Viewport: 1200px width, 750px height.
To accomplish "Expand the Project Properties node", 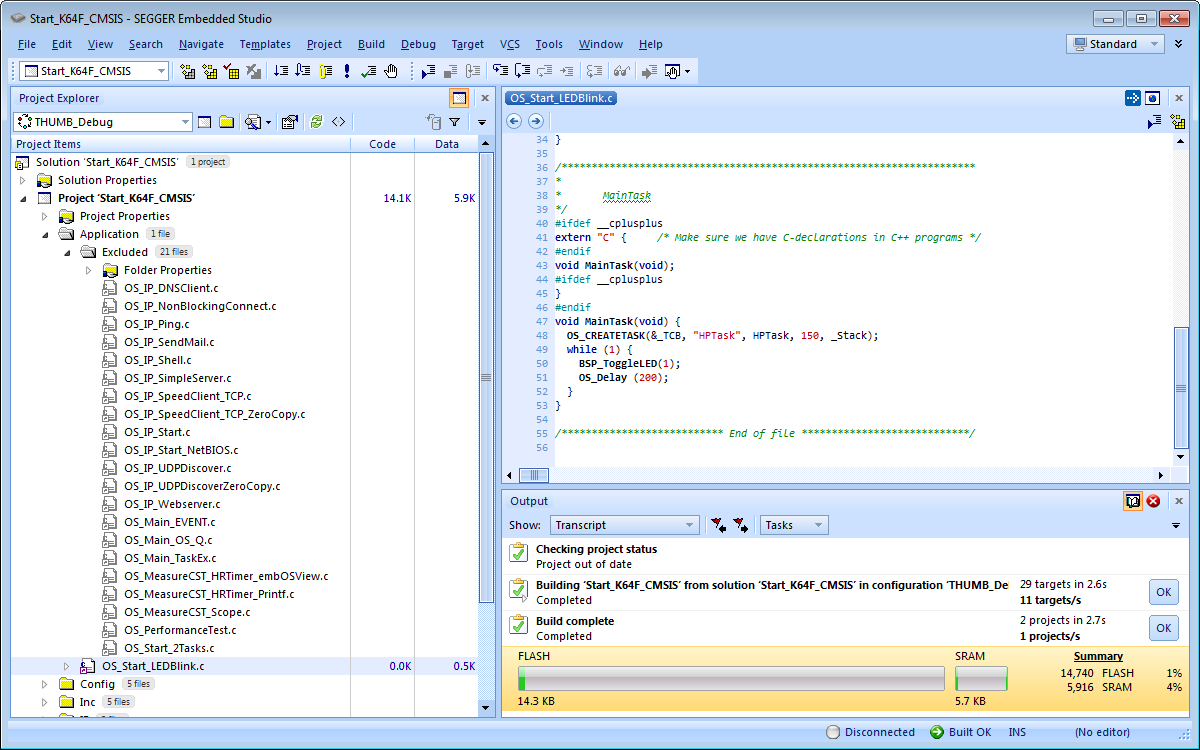I will (45, 216).
